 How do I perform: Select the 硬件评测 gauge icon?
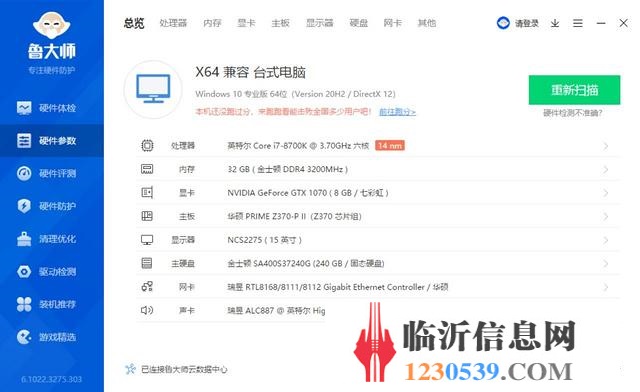point(24,173)
